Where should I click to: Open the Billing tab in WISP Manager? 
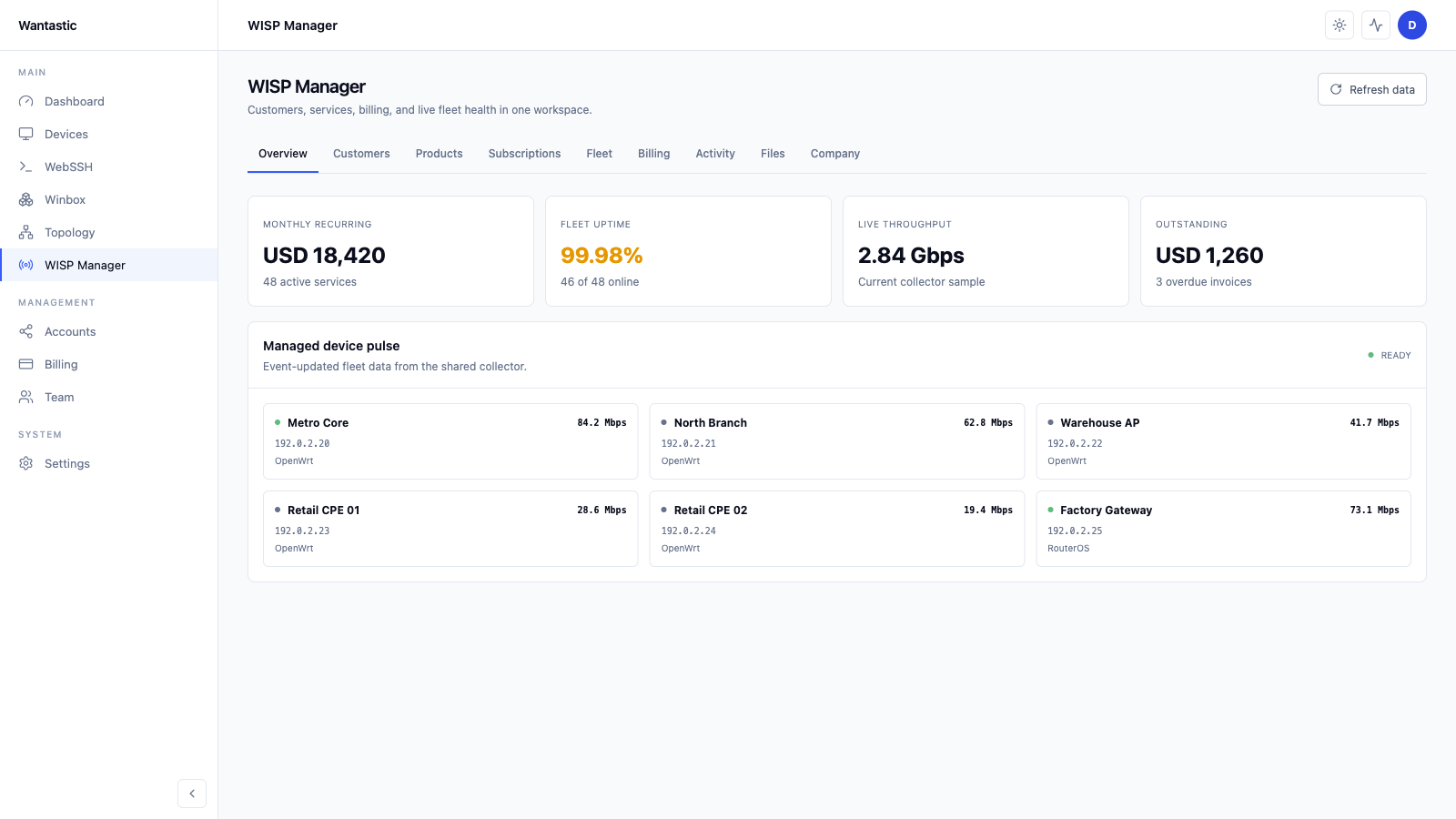[653, 154]
